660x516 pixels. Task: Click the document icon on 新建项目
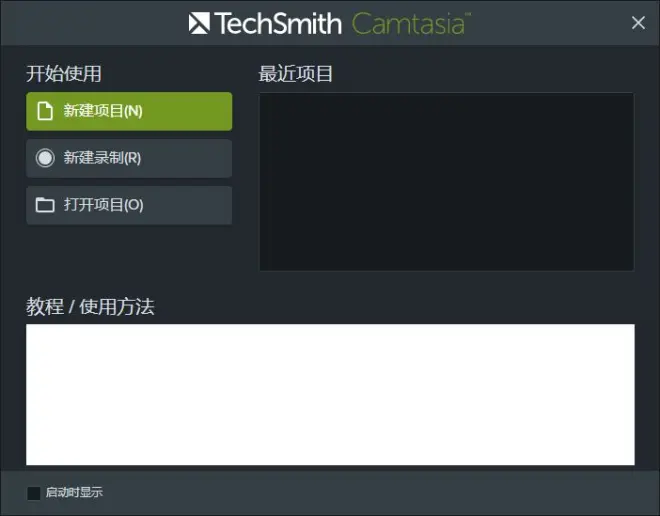(x=45, y=111)
